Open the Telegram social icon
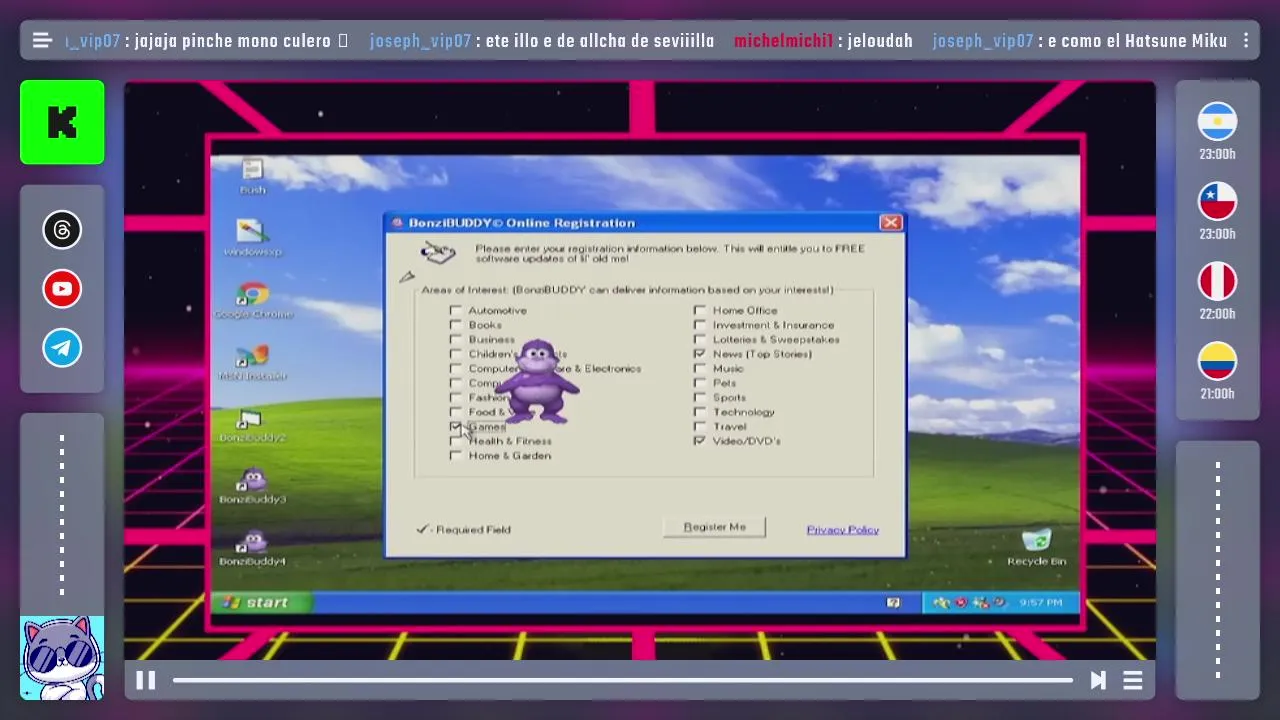1280x720 pixels. 62,348
